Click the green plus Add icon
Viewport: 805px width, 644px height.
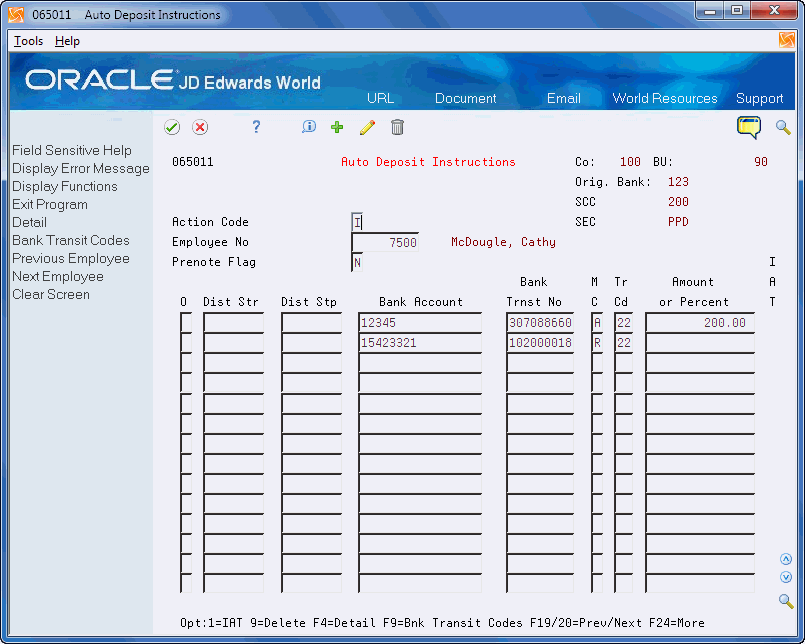point(337,127)
